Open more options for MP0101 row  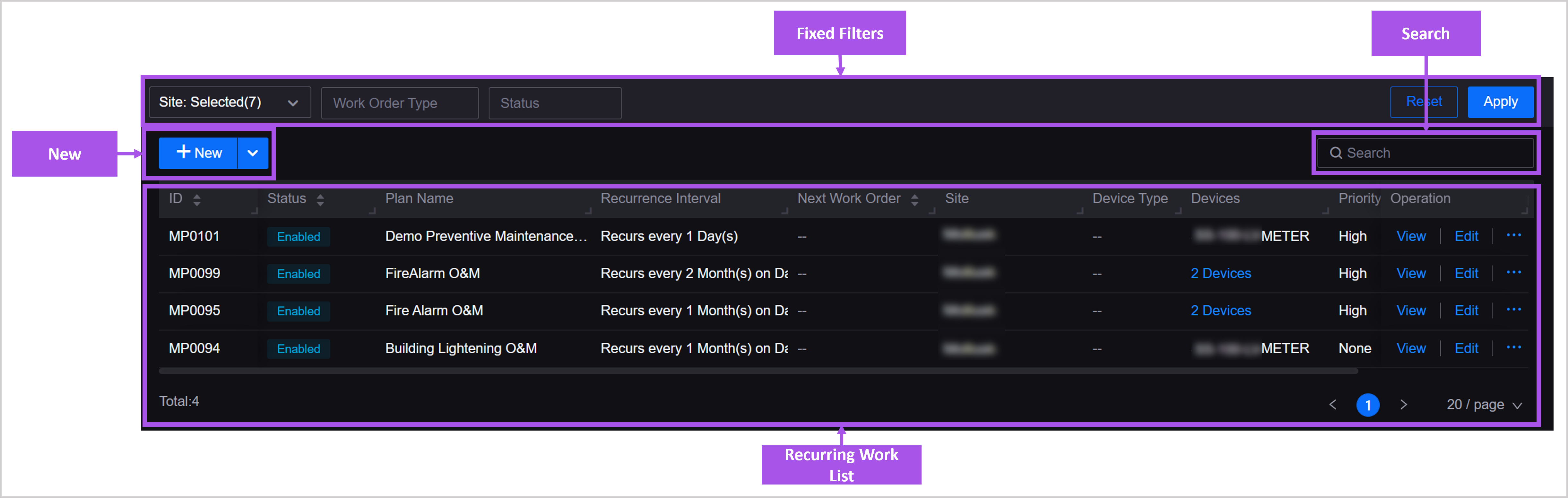[1513, 236]
